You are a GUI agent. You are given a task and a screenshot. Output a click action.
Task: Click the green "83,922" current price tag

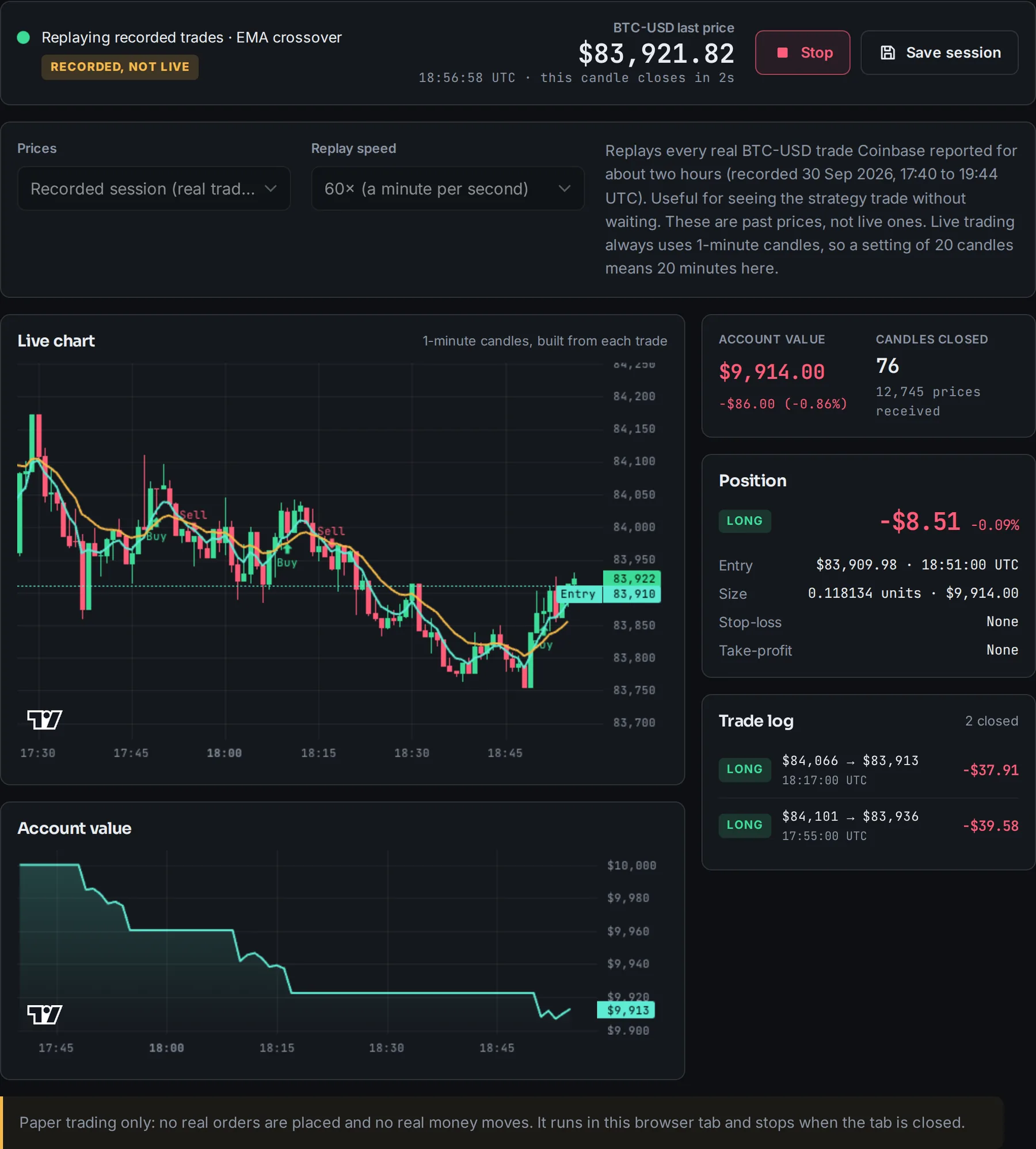coord(632,578)
